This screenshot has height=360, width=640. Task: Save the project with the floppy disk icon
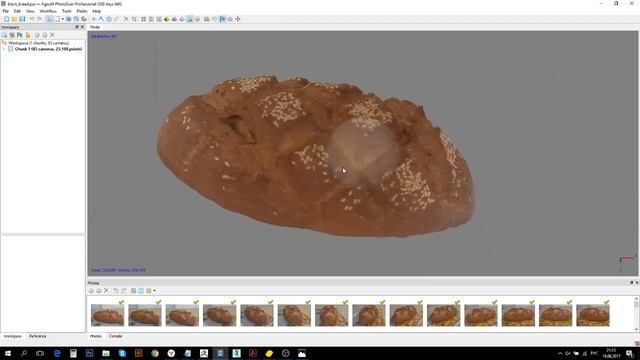point(22,19)
